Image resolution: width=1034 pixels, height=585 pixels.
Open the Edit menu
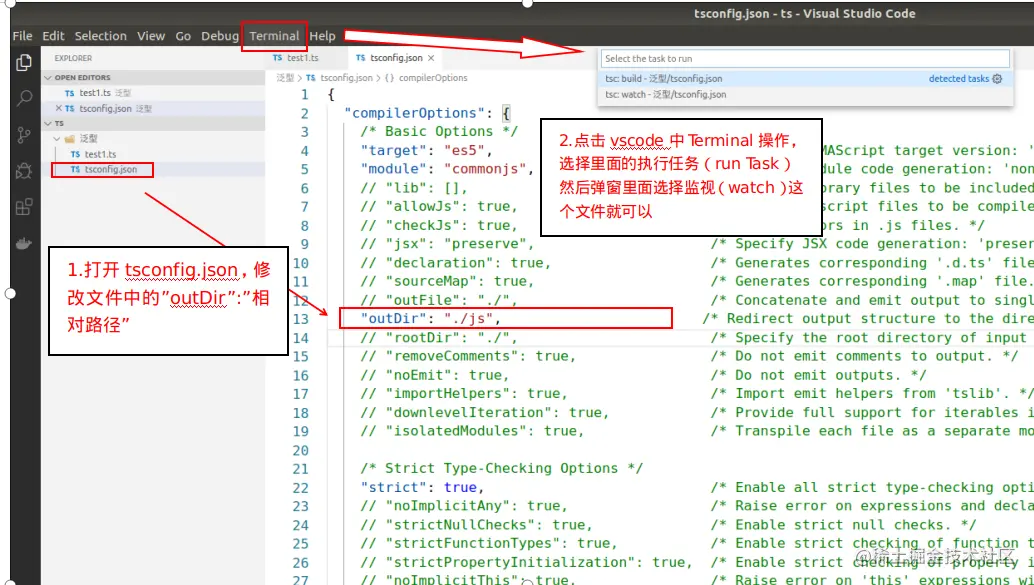[53, 36]
